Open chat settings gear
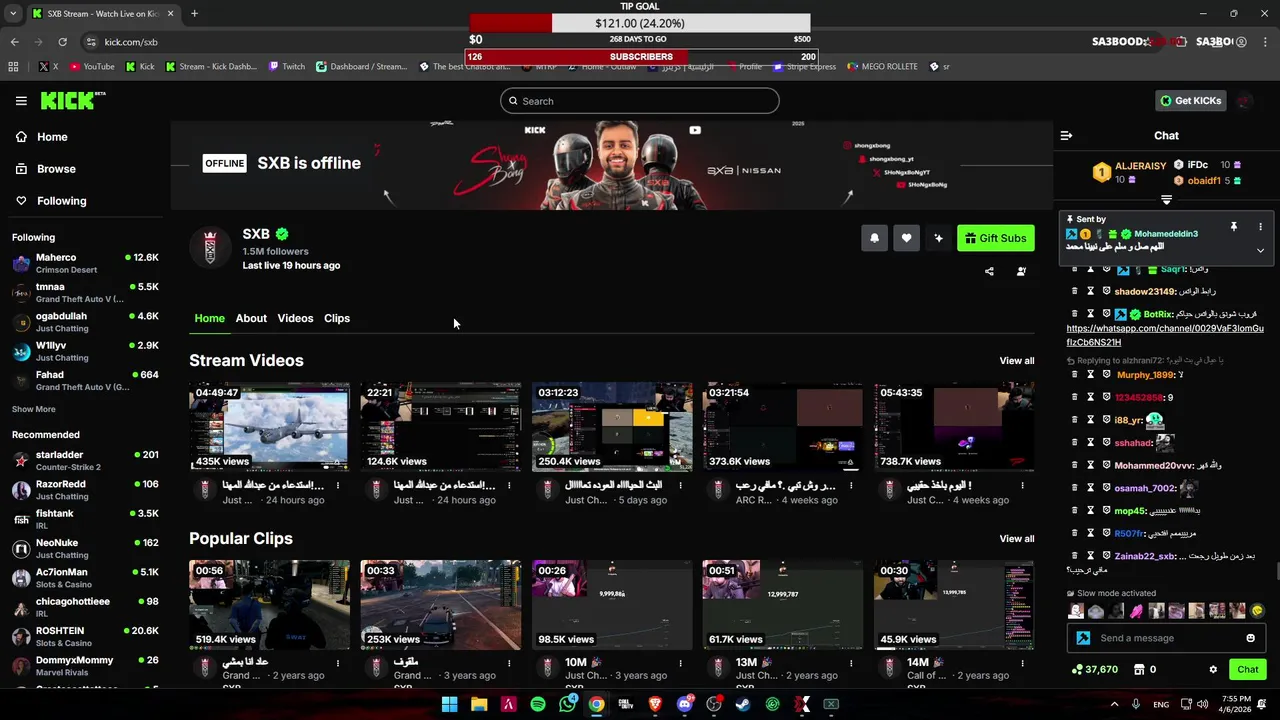Viewport: 1280px width, 720px height. tap(1213, 669)
